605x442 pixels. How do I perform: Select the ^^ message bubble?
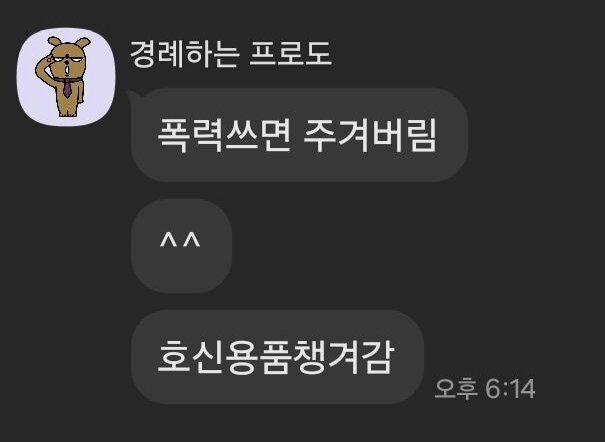[x=181, y=246]
